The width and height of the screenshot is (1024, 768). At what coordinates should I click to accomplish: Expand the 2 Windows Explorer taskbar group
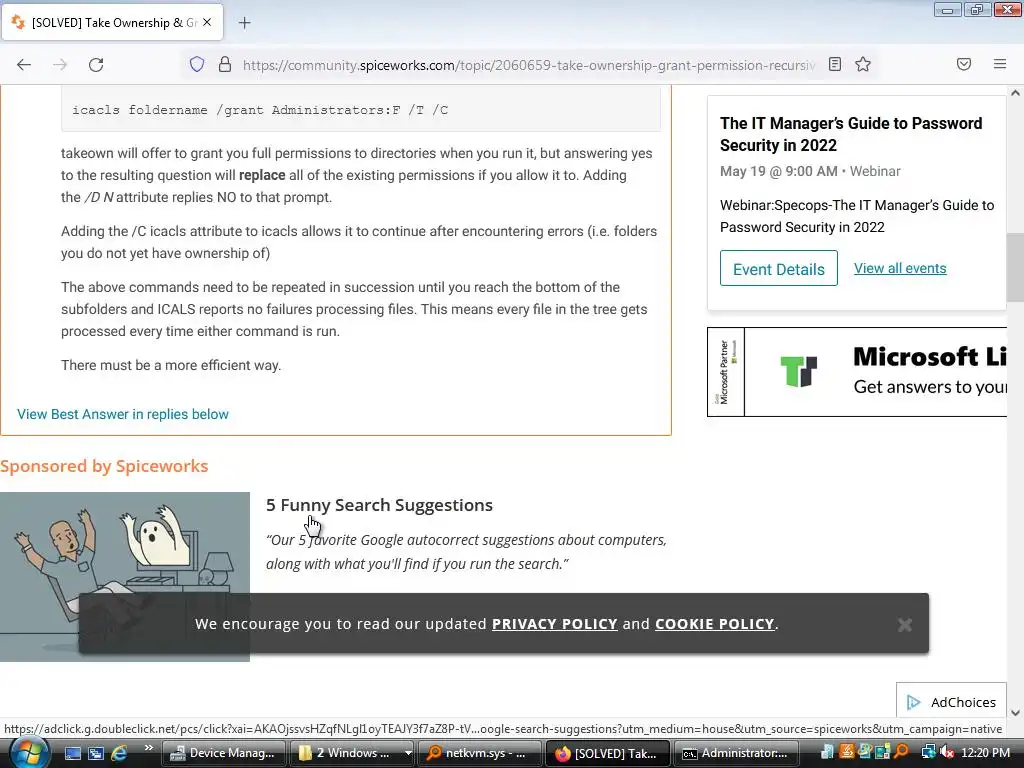point(355,753)
